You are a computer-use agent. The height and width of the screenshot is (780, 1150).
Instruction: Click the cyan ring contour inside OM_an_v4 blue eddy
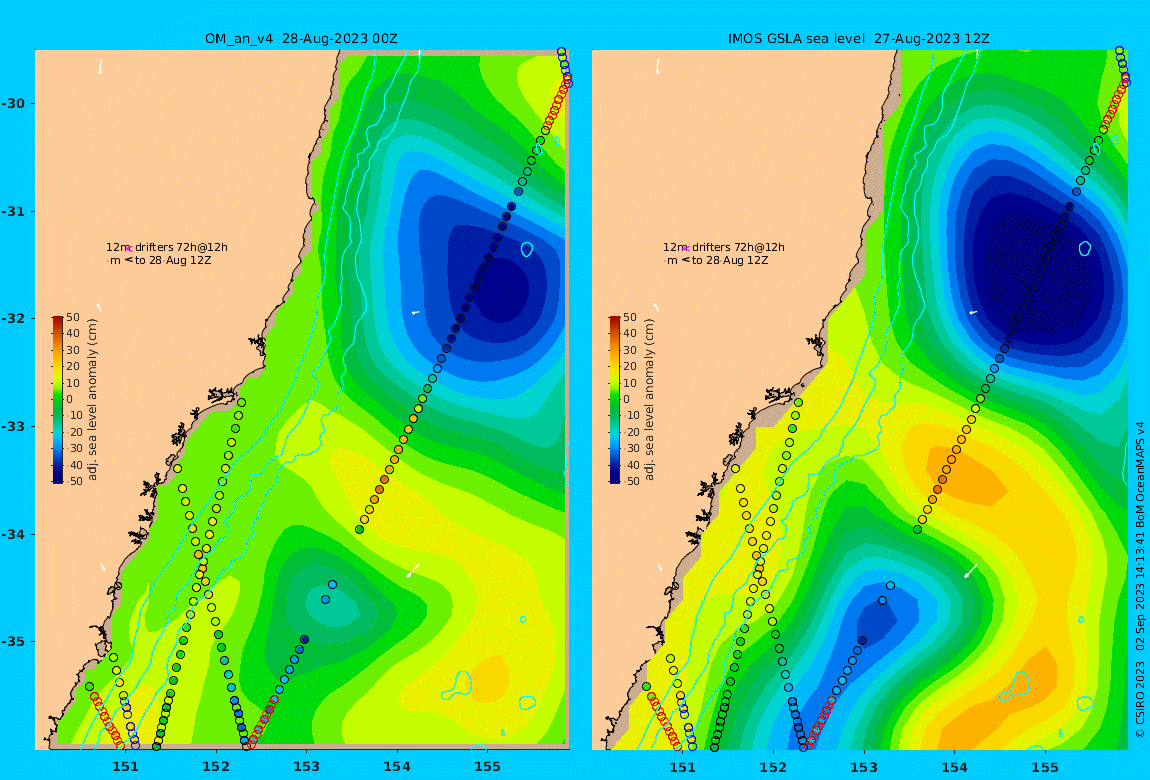coord(527,249)
